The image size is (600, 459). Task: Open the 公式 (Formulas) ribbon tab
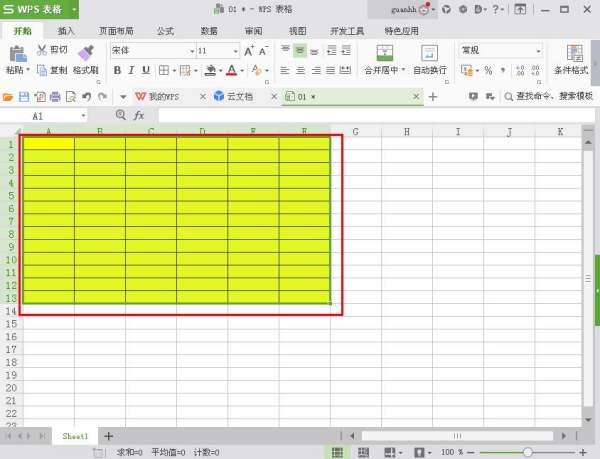[x=165, y=31]
